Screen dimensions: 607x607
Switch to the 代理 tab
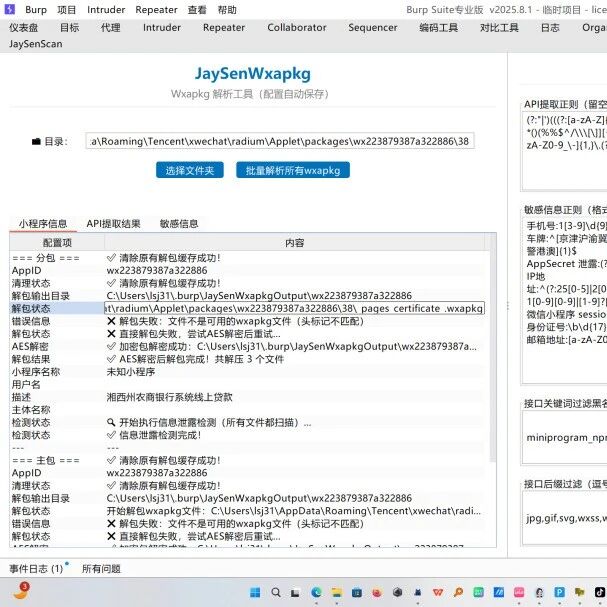point(110,27)
